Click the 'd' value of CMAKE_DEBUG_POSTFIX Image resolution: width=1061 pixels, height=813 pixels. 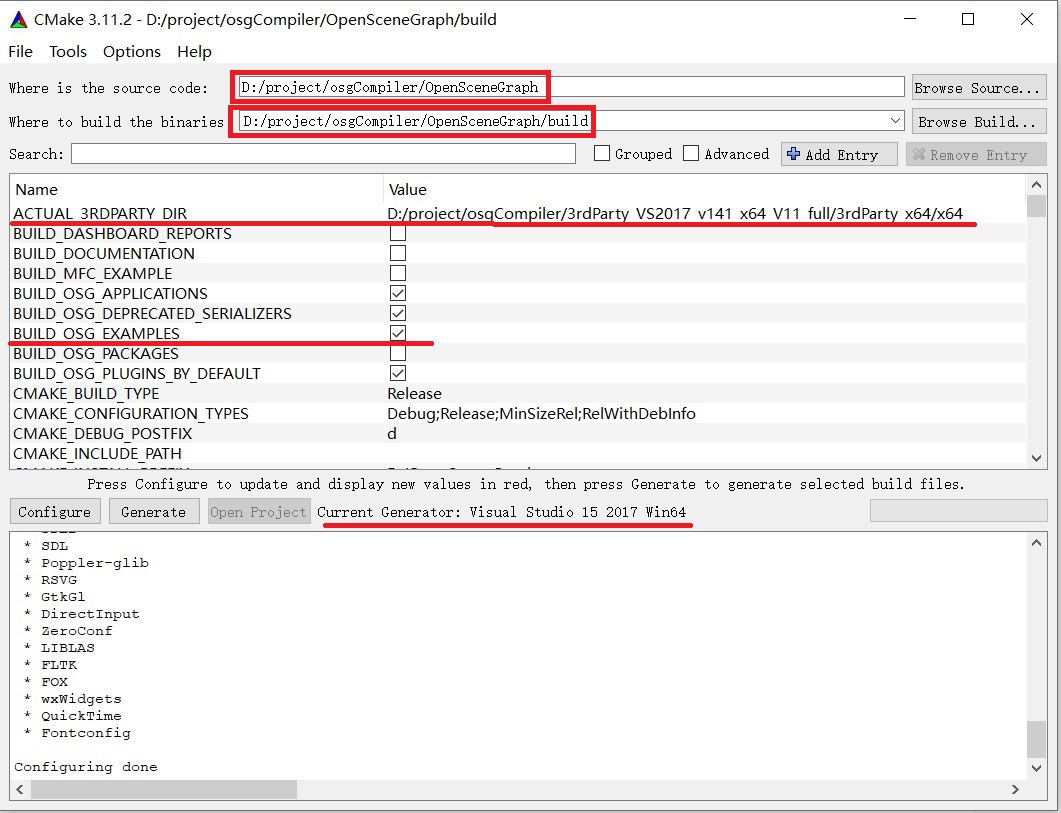click(x=392, y=433)
